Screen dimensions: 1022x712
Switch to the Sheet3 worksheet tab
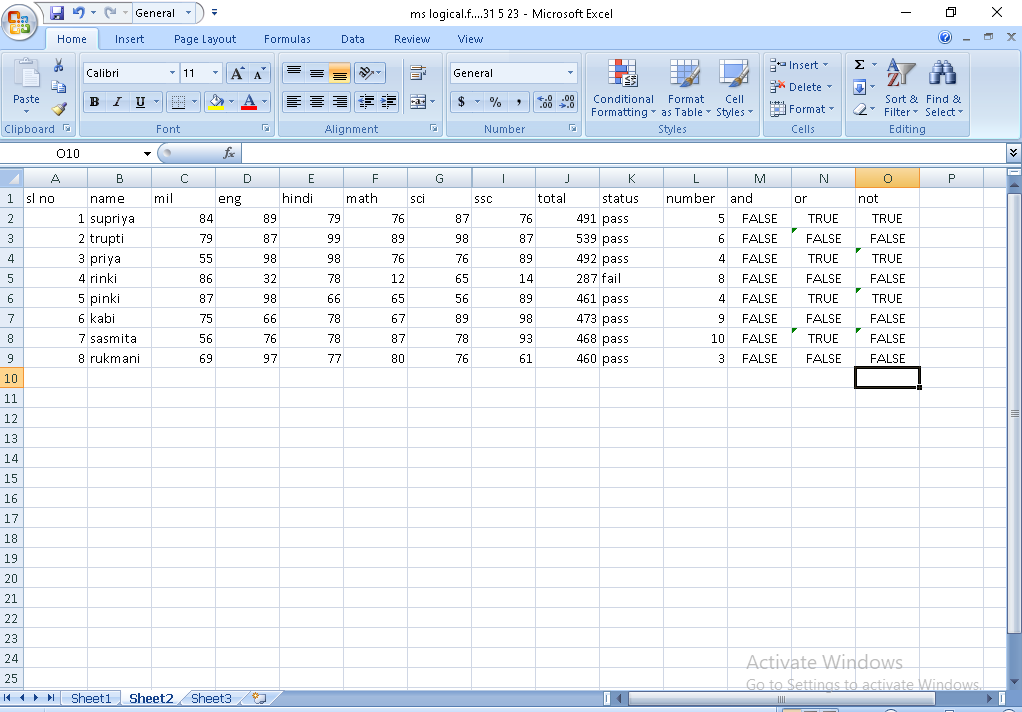211,698
